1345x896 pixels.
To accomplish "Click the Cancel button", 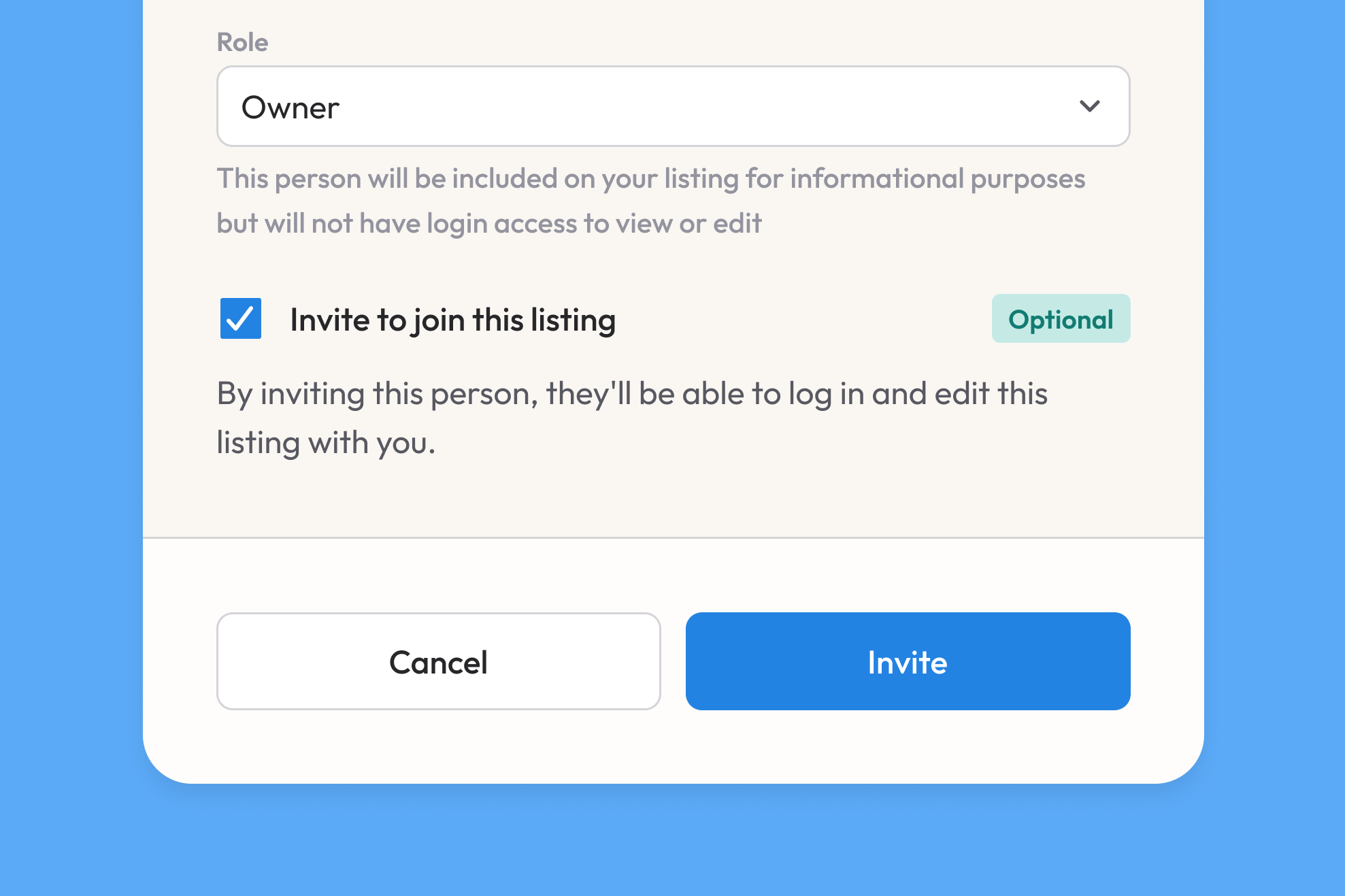I will click(439, 661).
